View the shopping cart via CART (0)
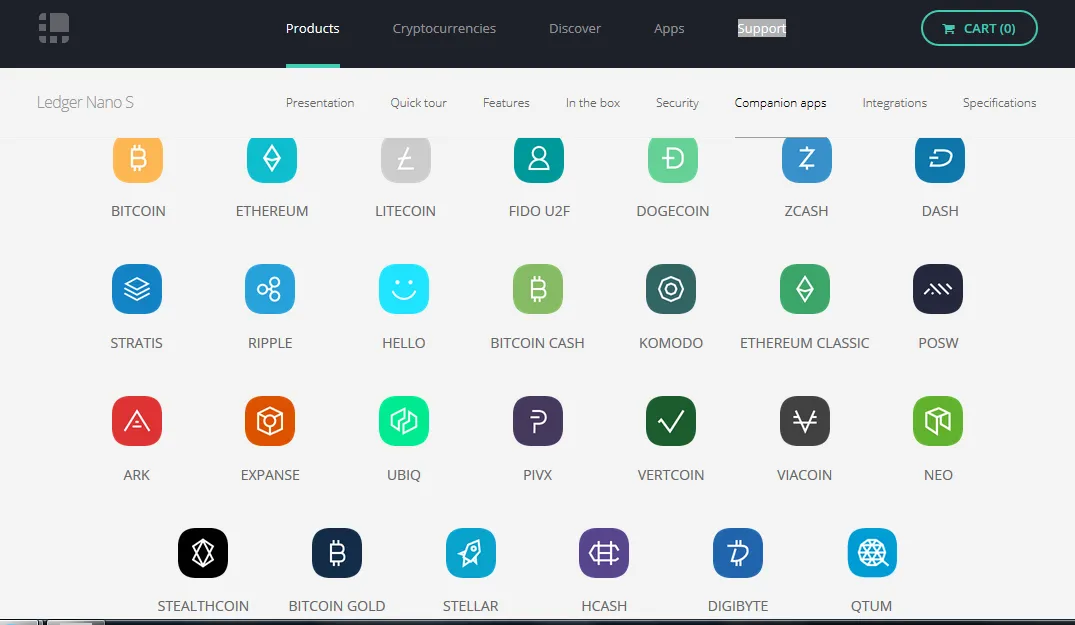 coord(979,28)
